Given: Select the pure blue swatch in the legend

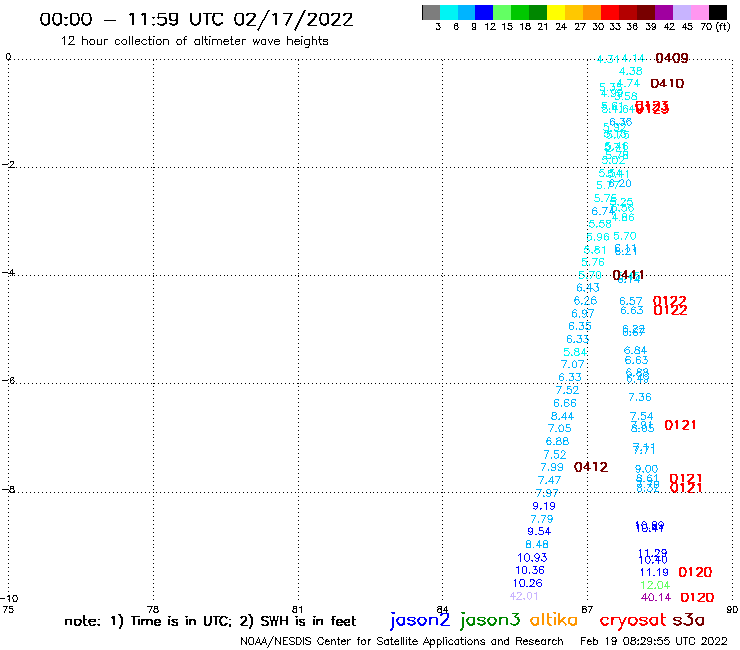Looking at the screenshot, I should [x=484, y=12].
